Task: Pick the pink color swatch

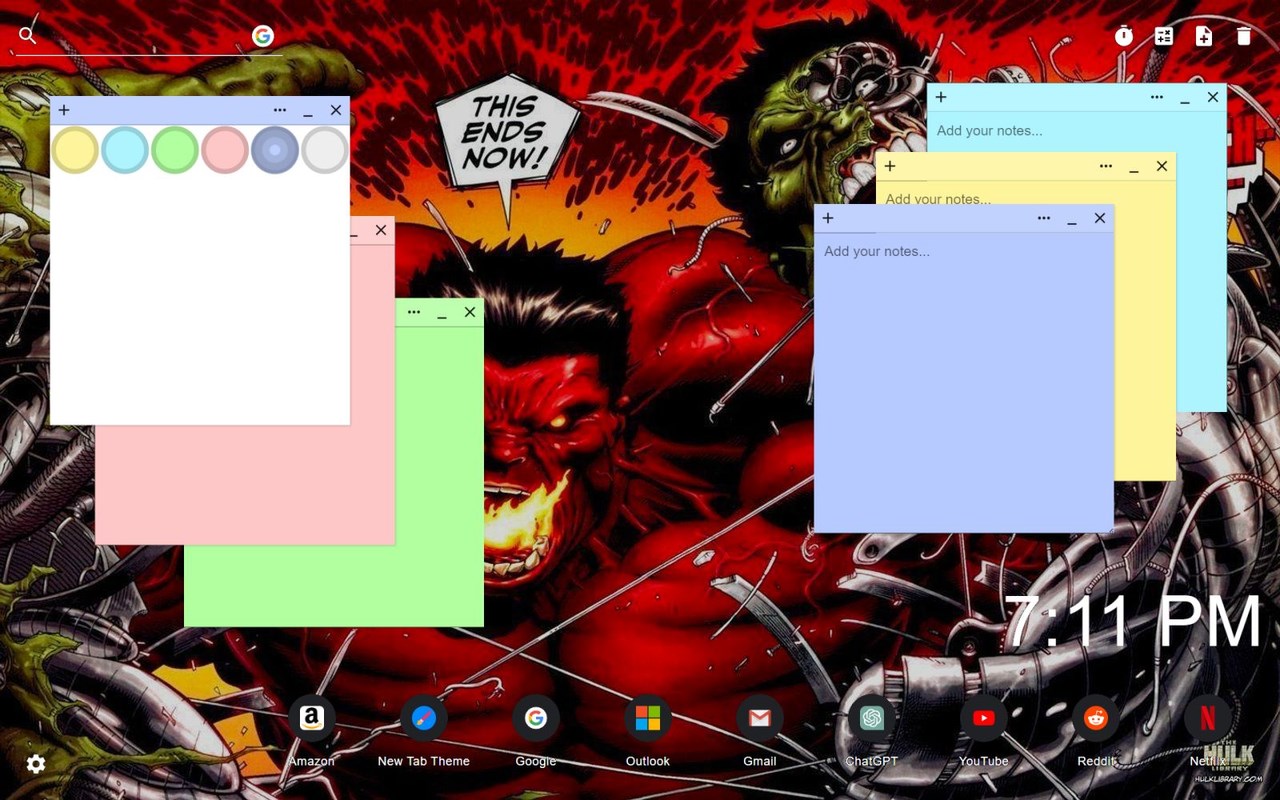Action: (225, 150)
